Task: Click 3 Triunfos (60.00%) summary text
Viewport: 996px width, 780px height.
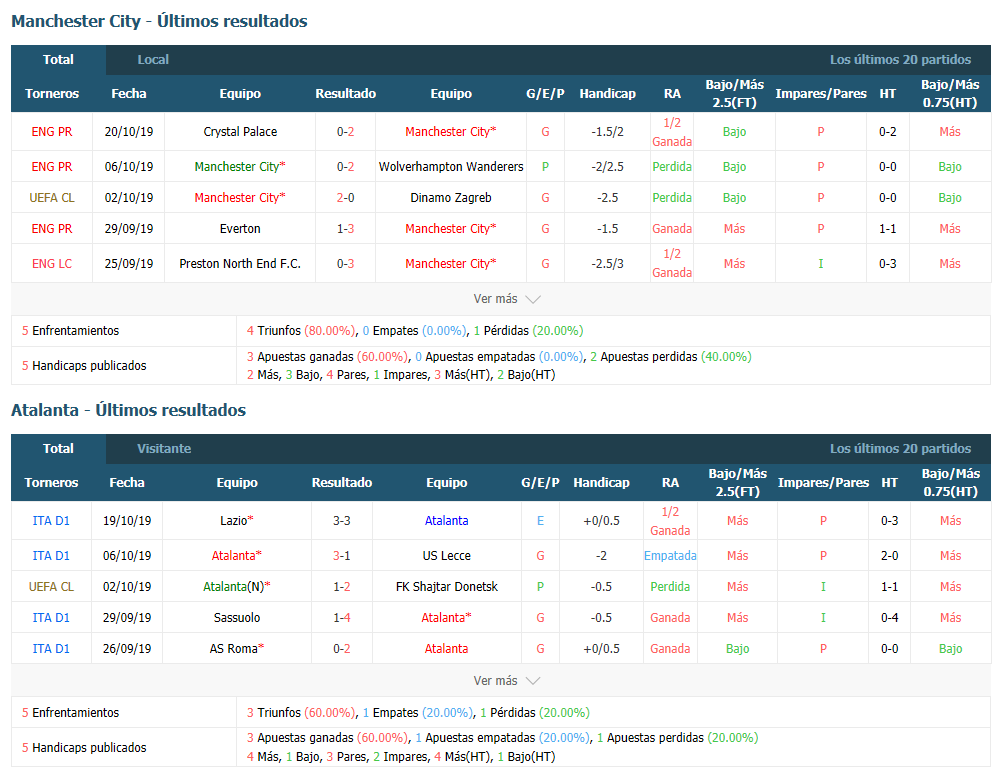Action: pyautogui.click(x=302, y=712)
